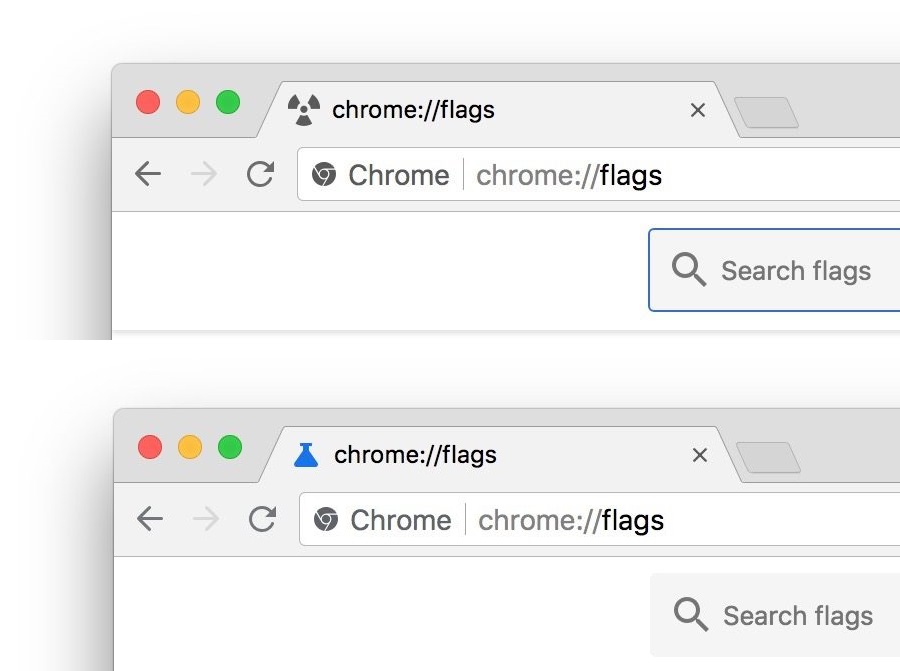
Task: Select the chrome://flags tab with the blue flask
Action: pyautogui.click(x=450, y=455)
